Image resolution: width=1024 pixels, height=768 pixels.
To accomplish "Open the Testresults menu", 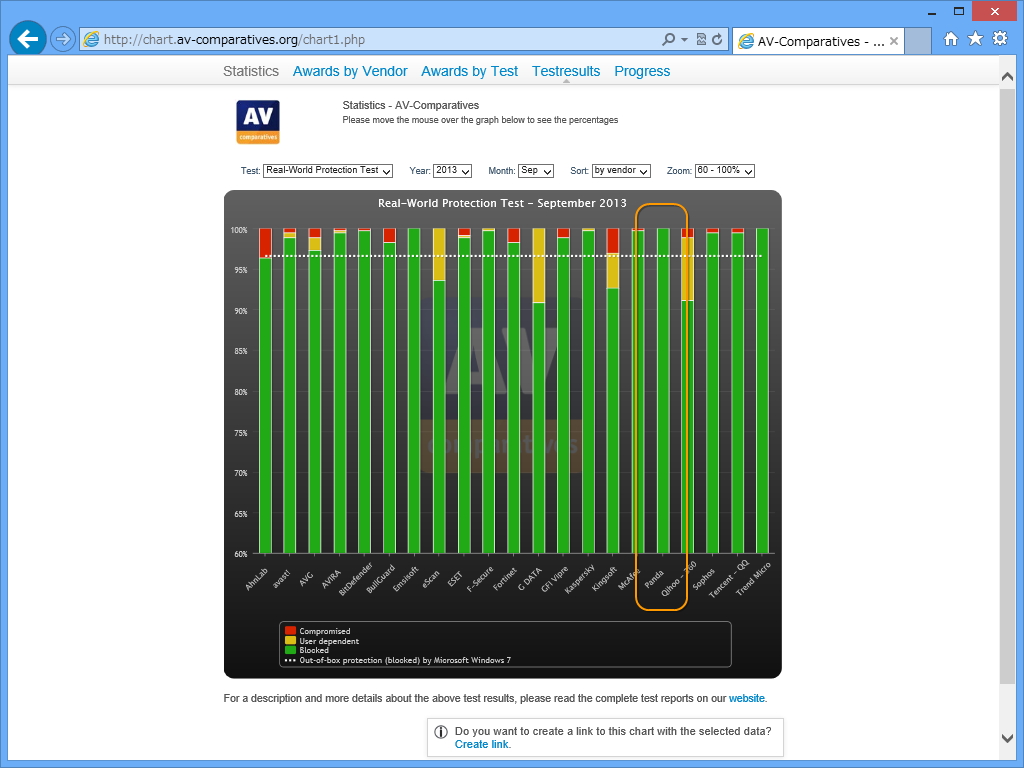I will (566, 71).
